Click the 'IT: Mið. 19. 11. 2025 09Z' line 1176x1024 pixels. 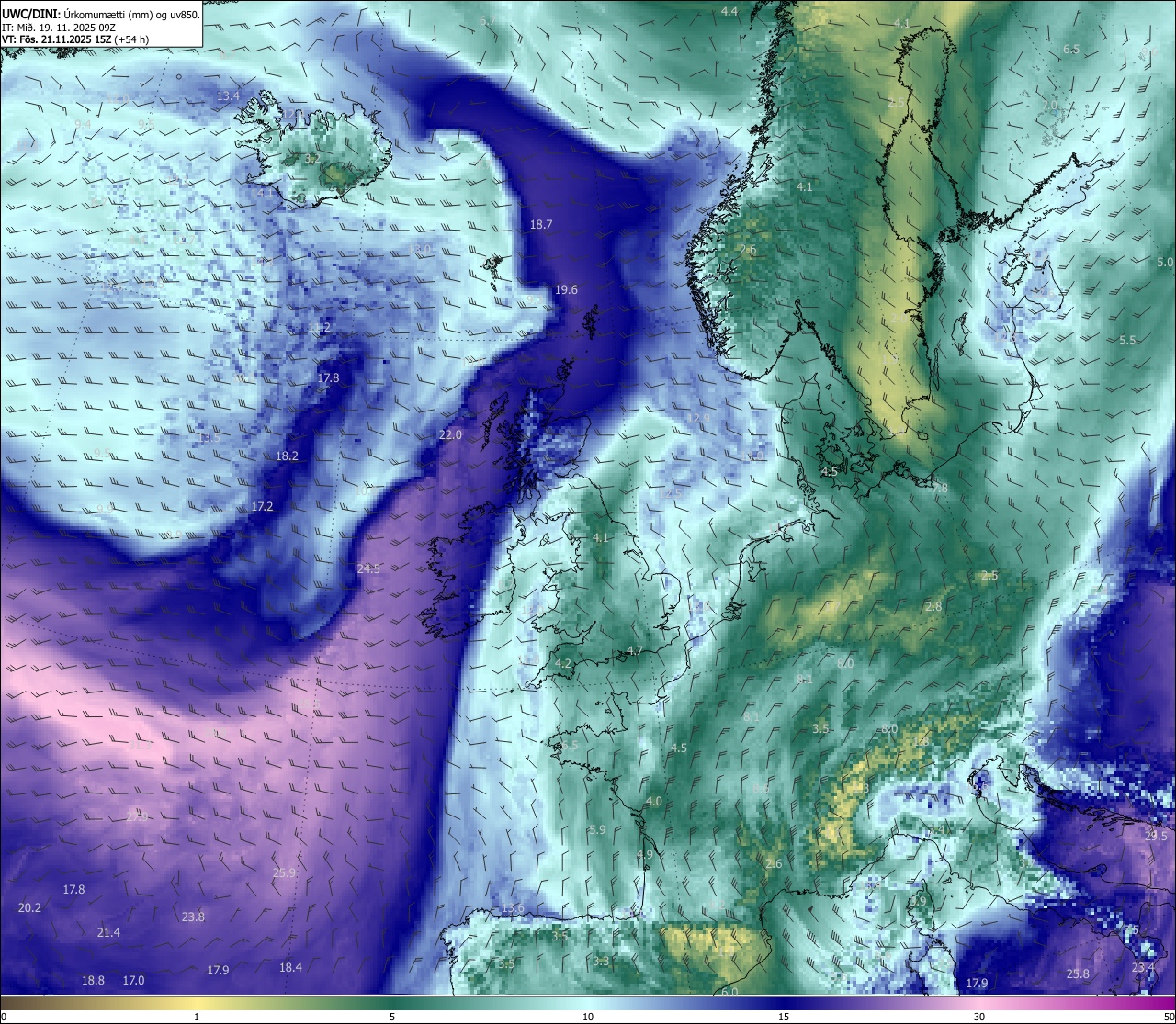(59, 28)
